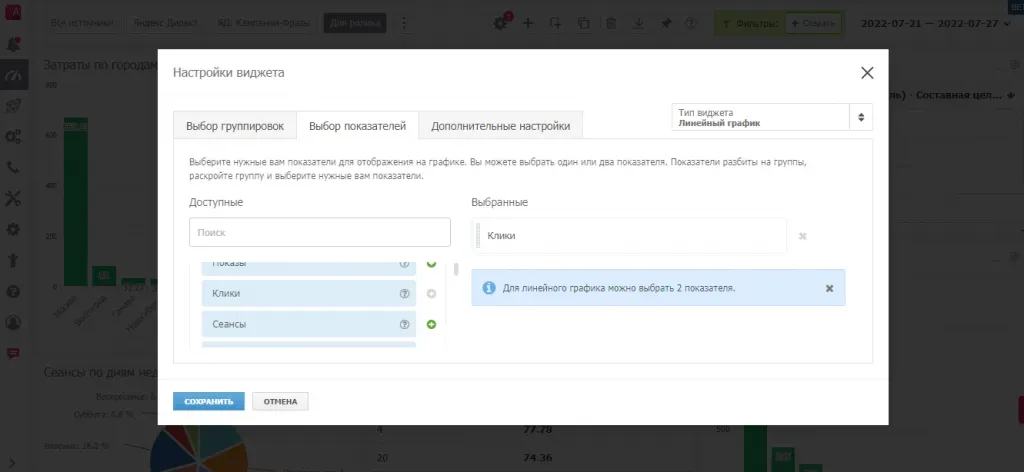This screenshot has height=472, width=1024.
Task: Open the Тип виджета dropdown
Action: coord(772,118)
